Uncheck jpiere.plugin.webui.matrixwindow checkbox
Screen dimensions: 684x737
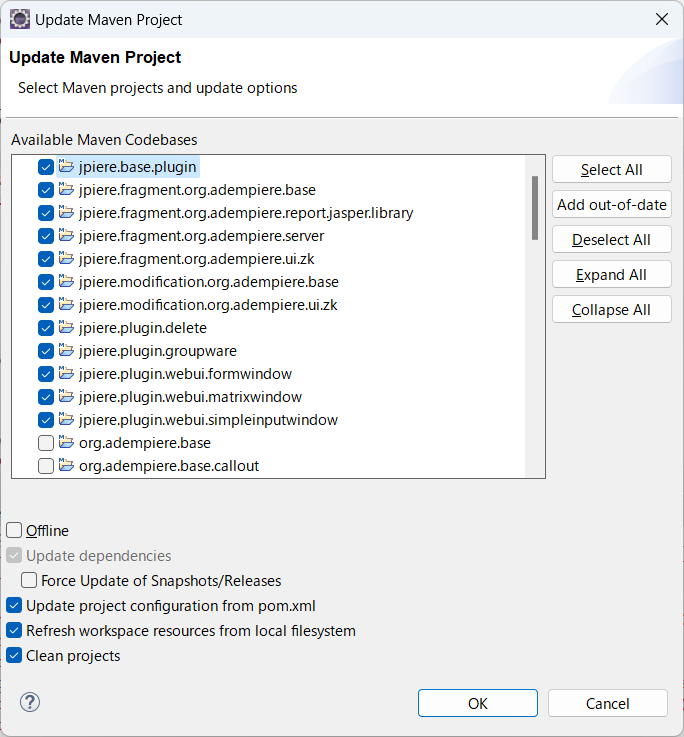[46, 397]
